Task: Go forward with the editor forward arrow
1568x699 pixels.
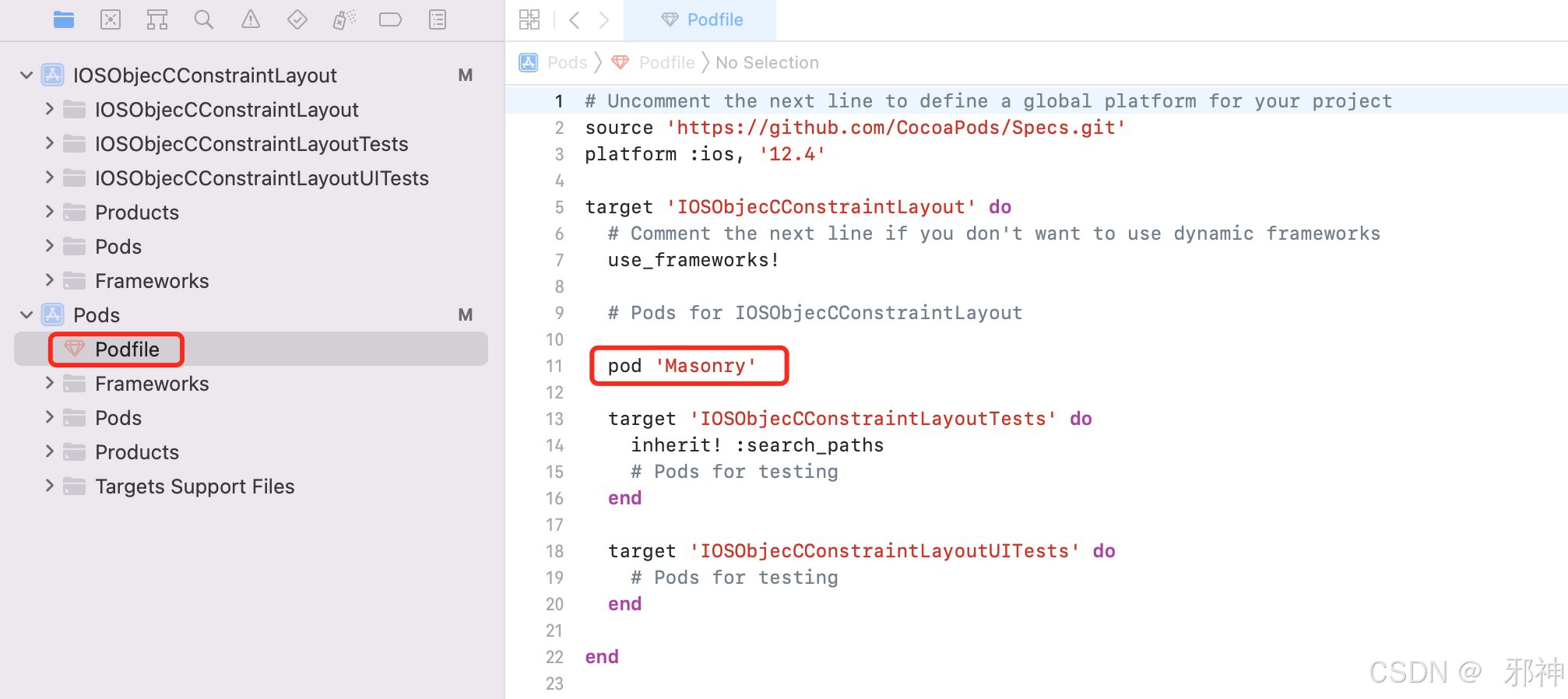Action: click(x=604, y=19)
